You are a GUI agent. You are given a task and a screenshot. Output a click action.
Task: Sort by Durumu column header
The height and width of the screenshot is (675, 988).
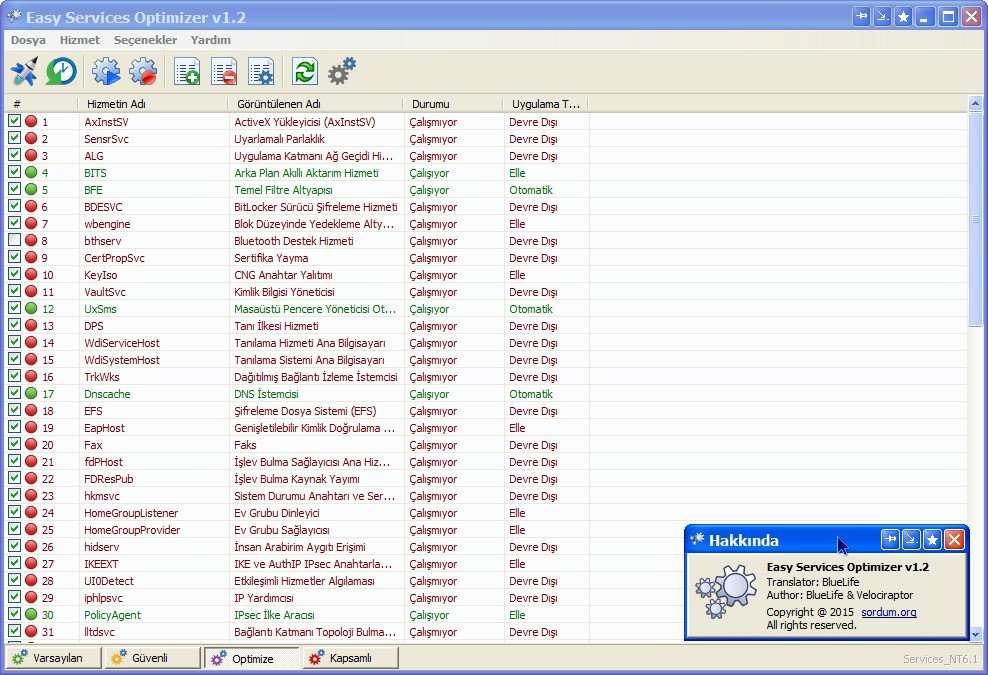452,104
